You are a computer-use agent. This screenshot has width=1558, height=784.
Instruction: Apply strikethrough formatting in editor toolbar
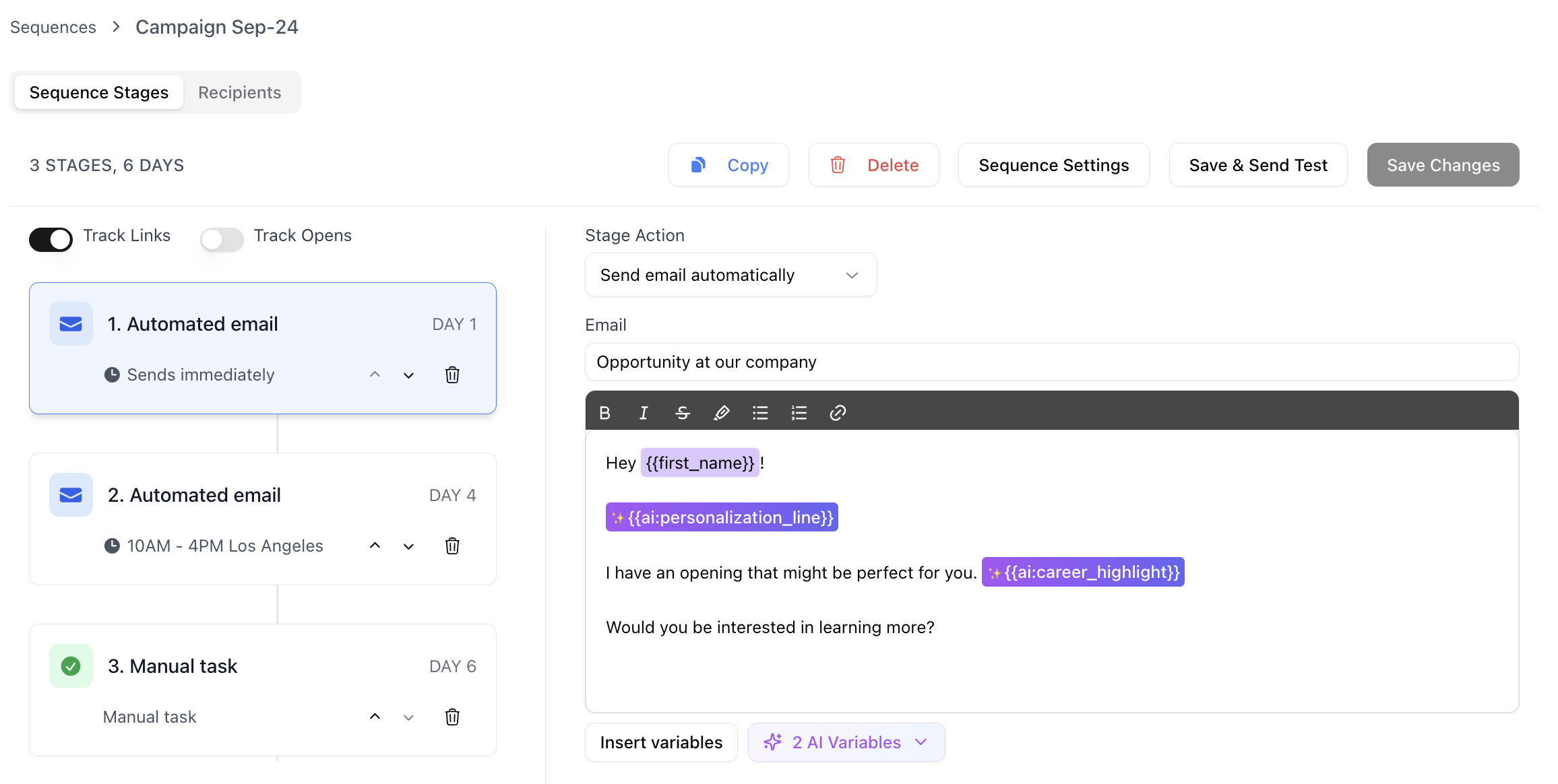(683, 413)
